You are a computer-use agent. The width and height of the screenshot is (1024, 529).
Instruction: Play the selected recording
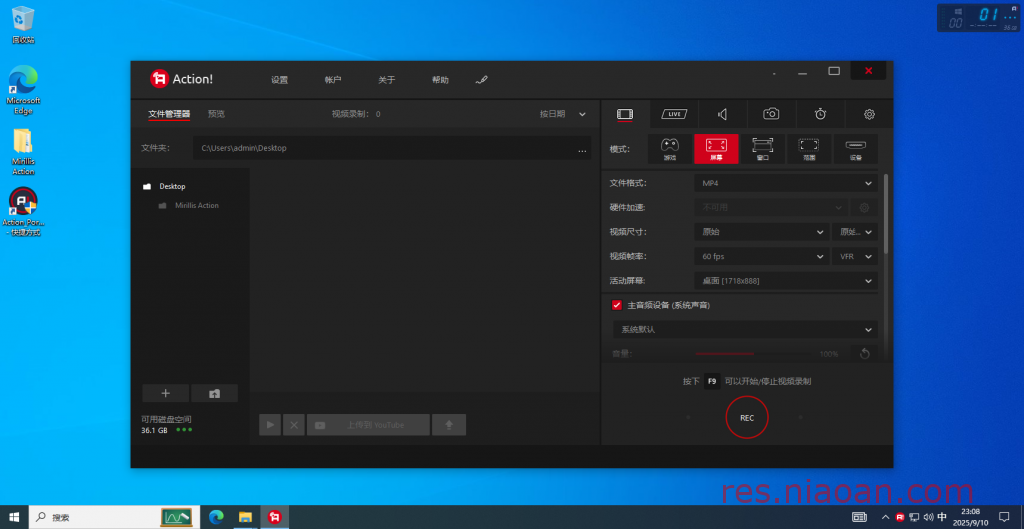click(x=270, y=425)
